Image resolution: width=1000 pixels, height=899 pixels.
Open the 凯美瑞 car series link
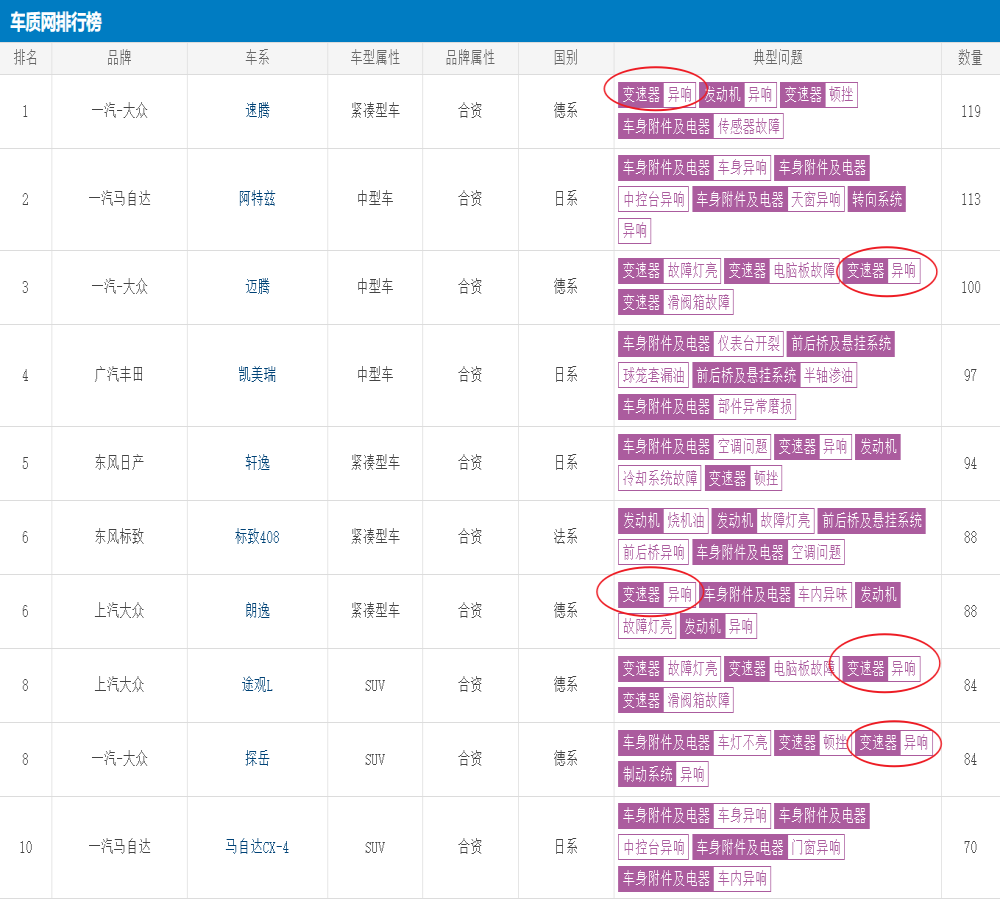point(257,375)
